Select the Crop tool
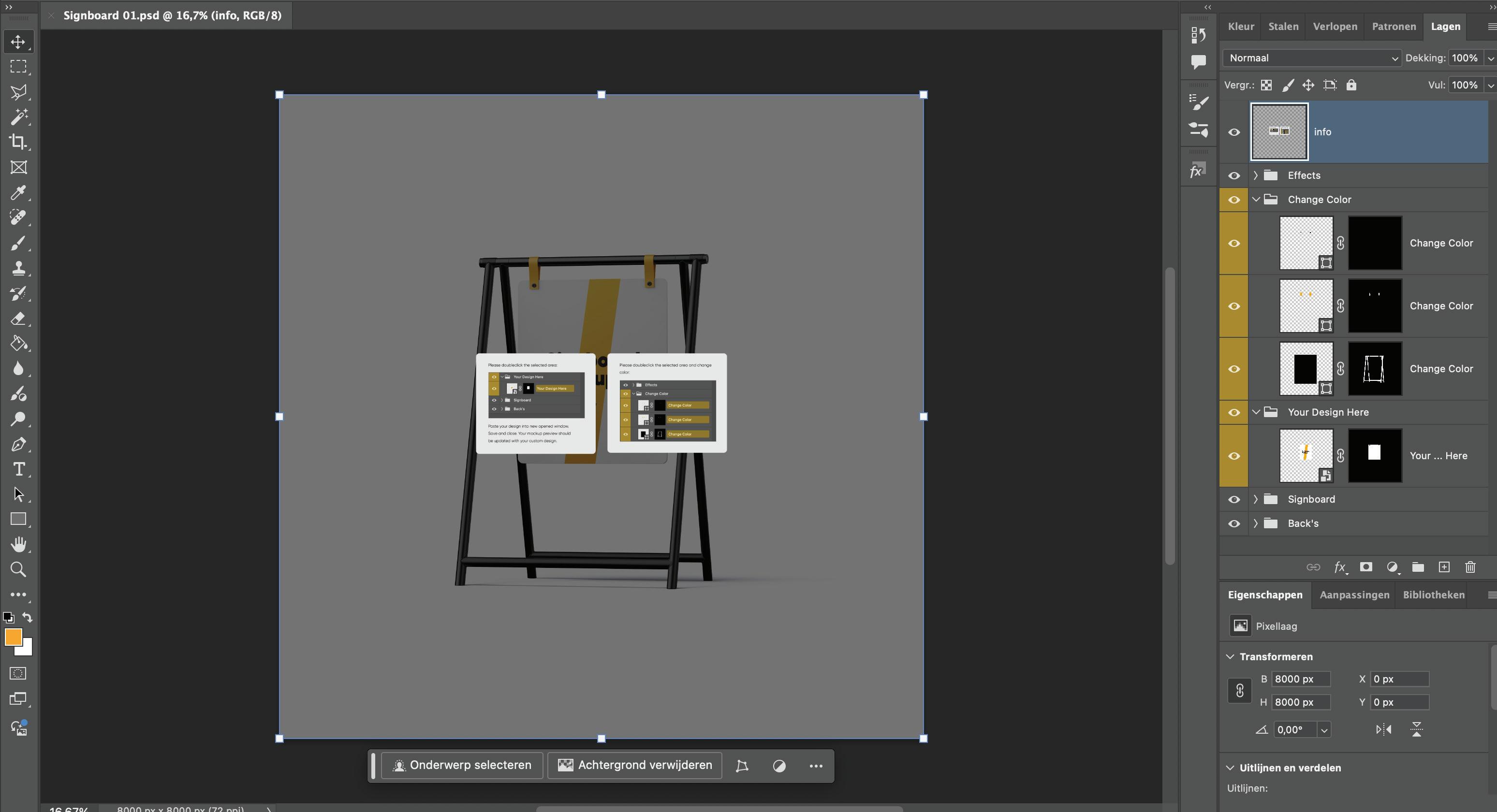This screenshot has width=1497, height=812. (x=18, y=142)
